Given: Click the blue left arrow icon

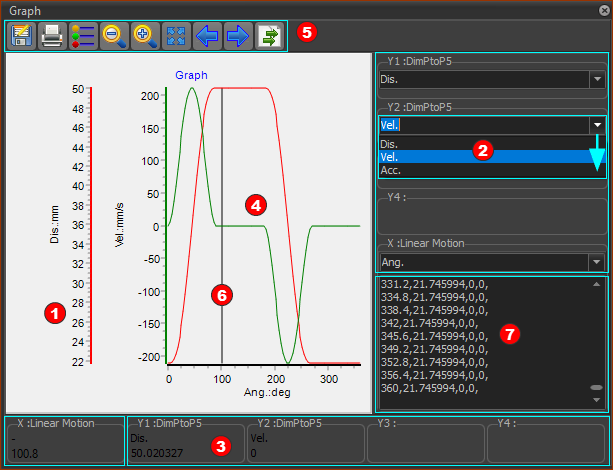Looking at the screenshot, I should 207,36.
